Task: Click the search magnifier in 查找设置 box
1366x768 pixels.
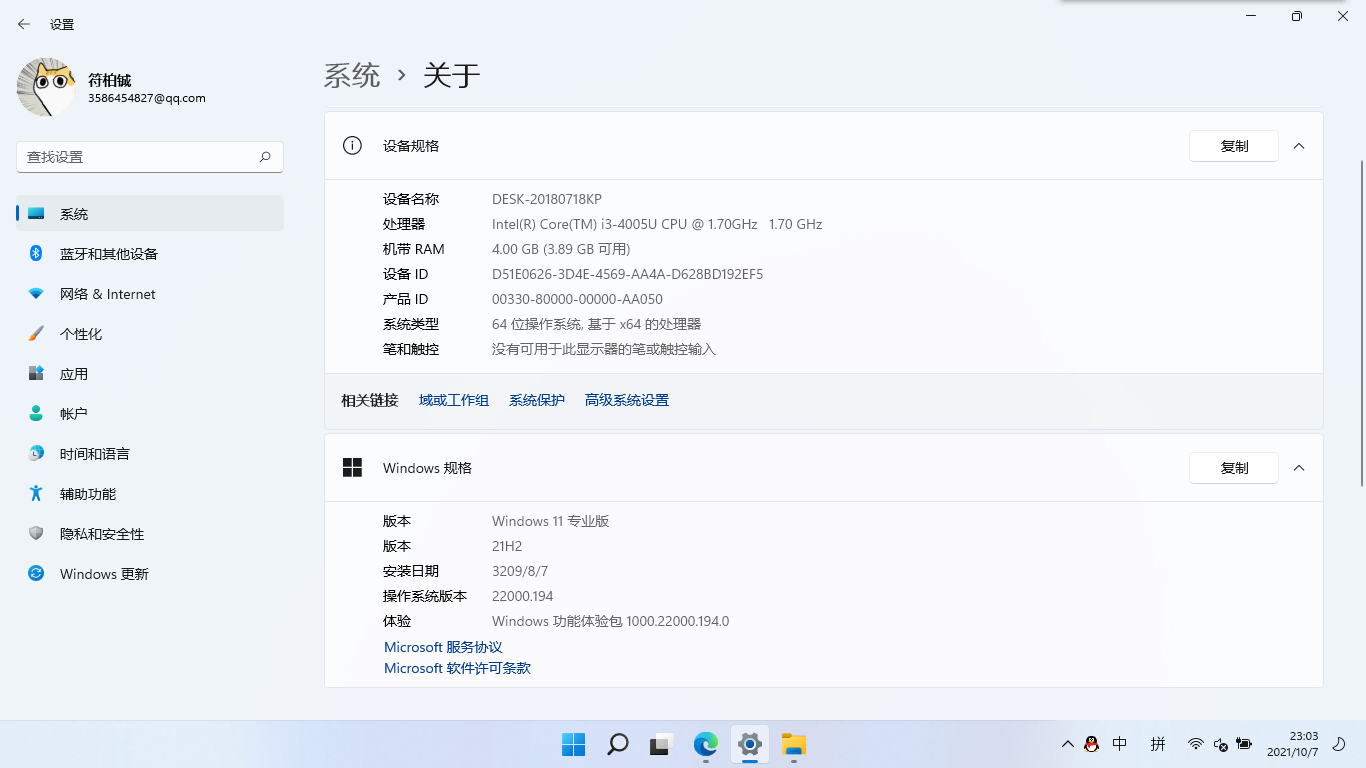Action: pos(265,157)
